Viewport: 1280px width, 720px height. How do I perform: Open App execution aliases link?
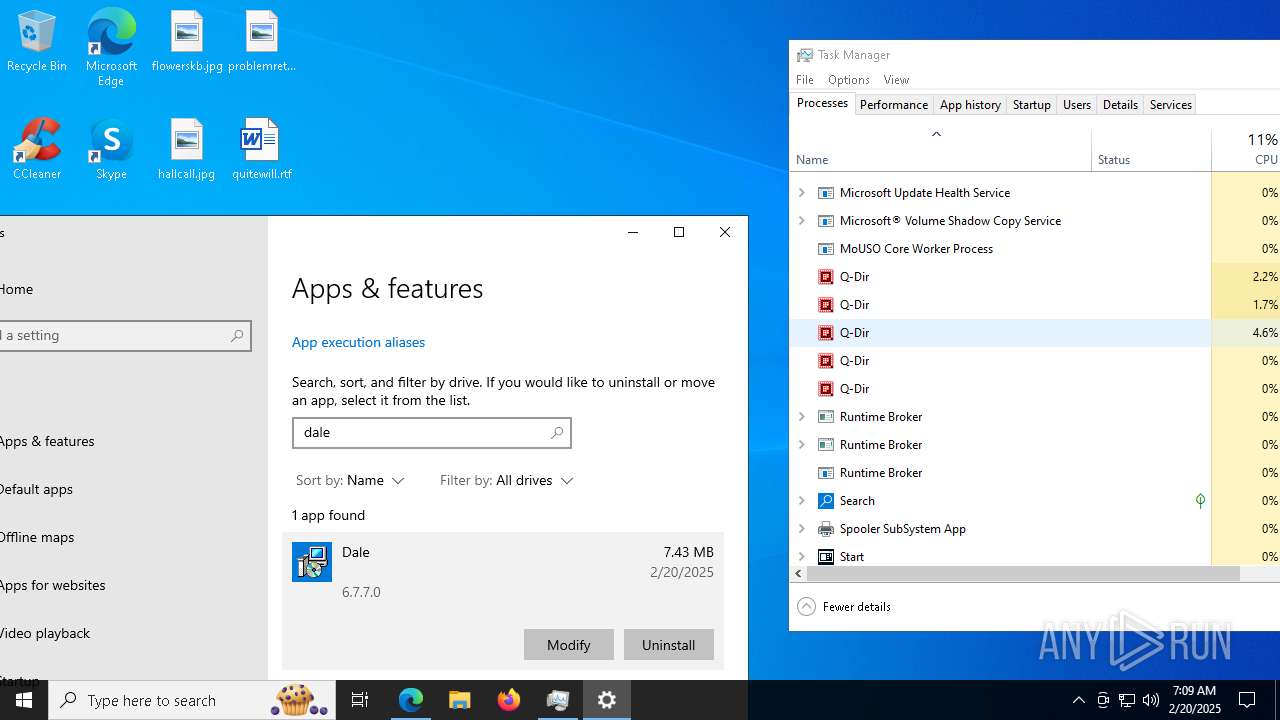coord(358,342)
